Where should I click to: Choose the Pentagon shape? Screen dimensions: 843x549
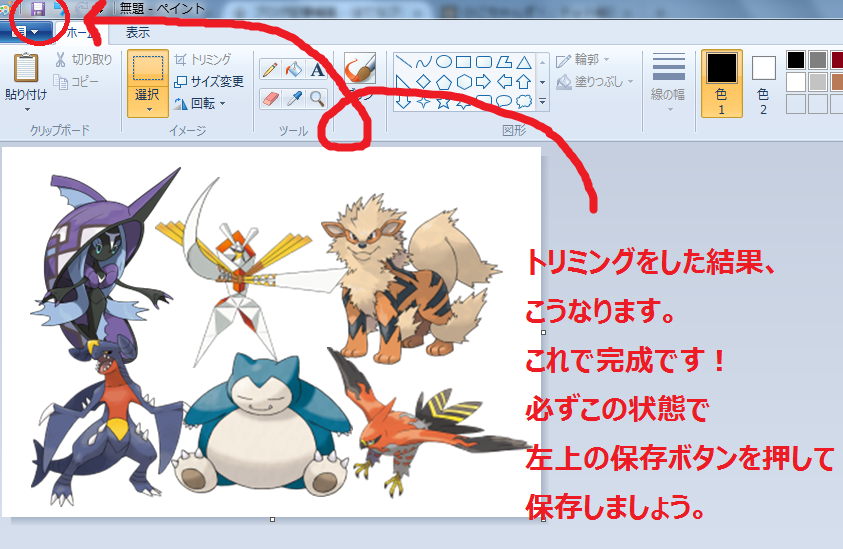(x=444, y=82)
